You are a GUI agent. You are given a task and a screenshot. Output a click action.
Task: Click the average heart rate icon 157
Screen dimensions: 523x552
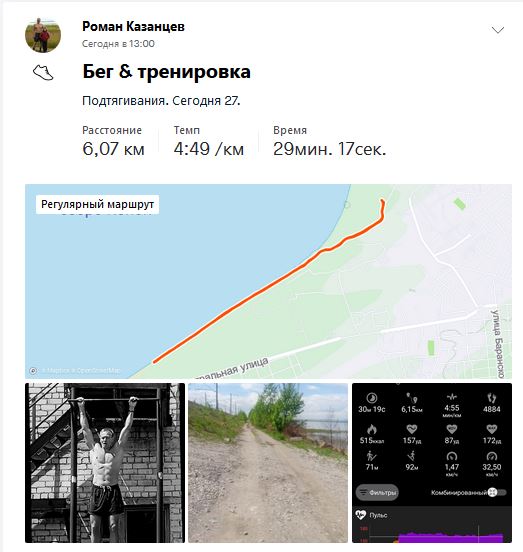(411, 429)
